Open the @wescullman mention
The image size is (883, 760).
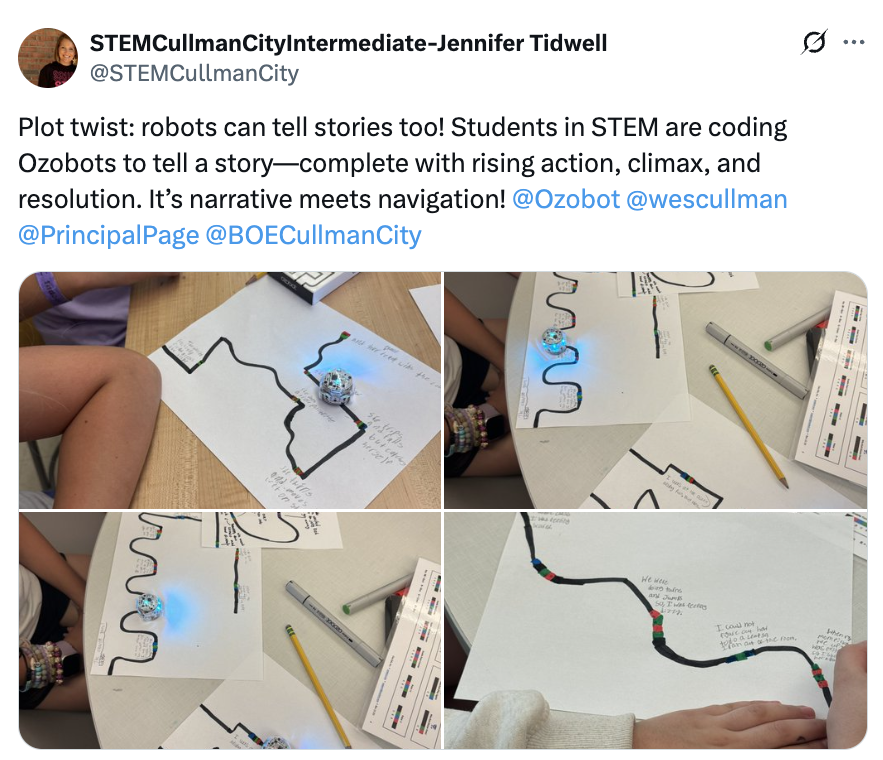pyautogui.click(x=706, y=199)
